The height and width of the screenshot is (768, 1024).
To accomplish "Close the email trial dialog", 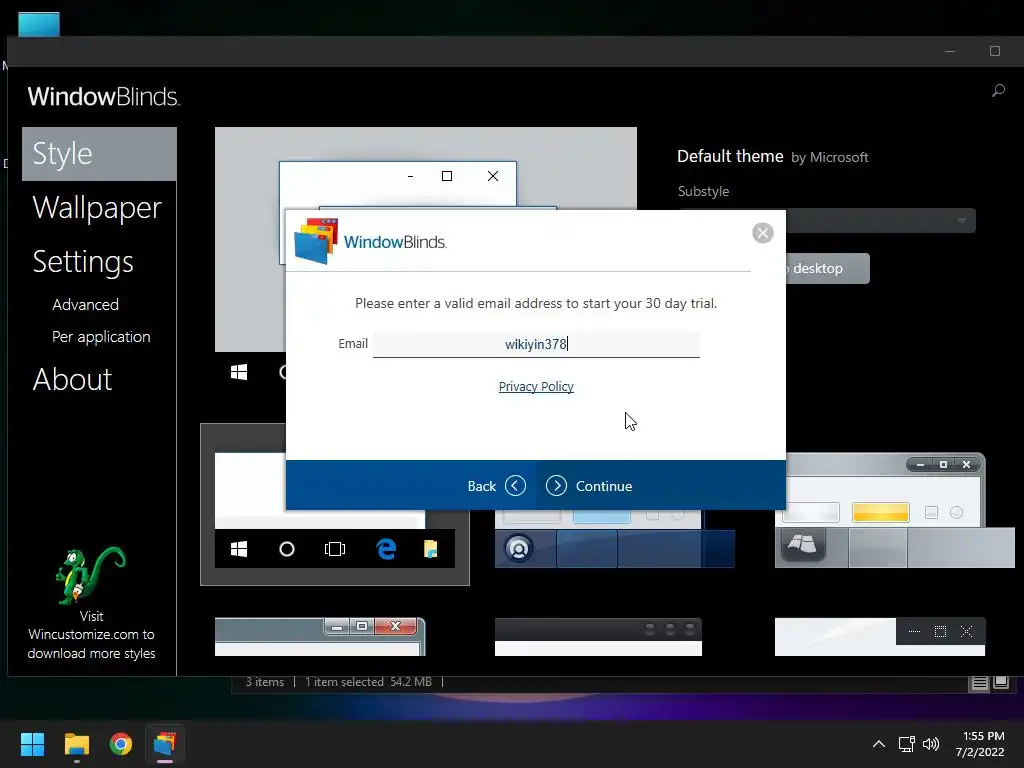I will (x=762, y=233).
